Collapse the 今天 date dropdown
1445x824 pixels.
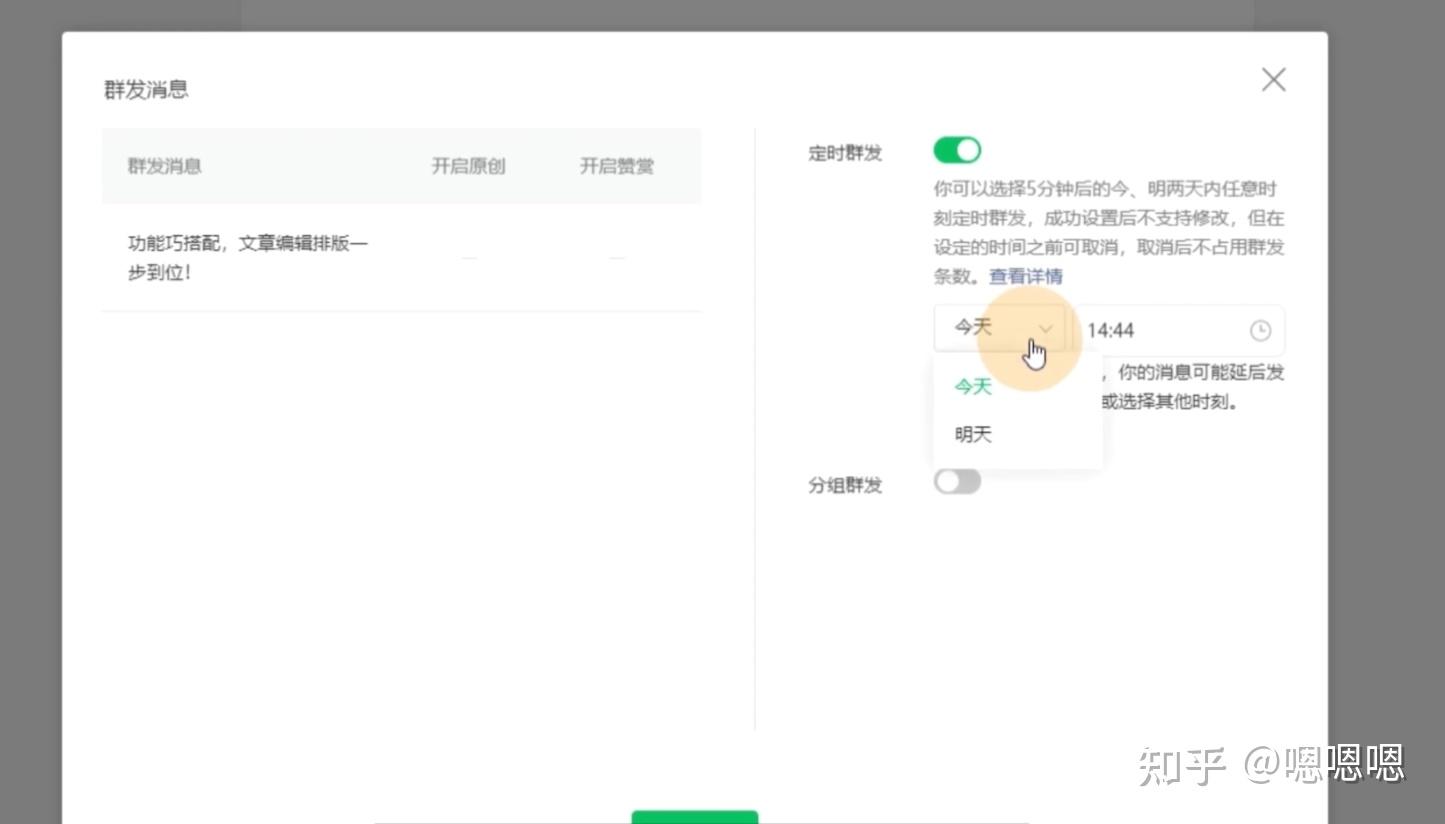coord(1000,329)
